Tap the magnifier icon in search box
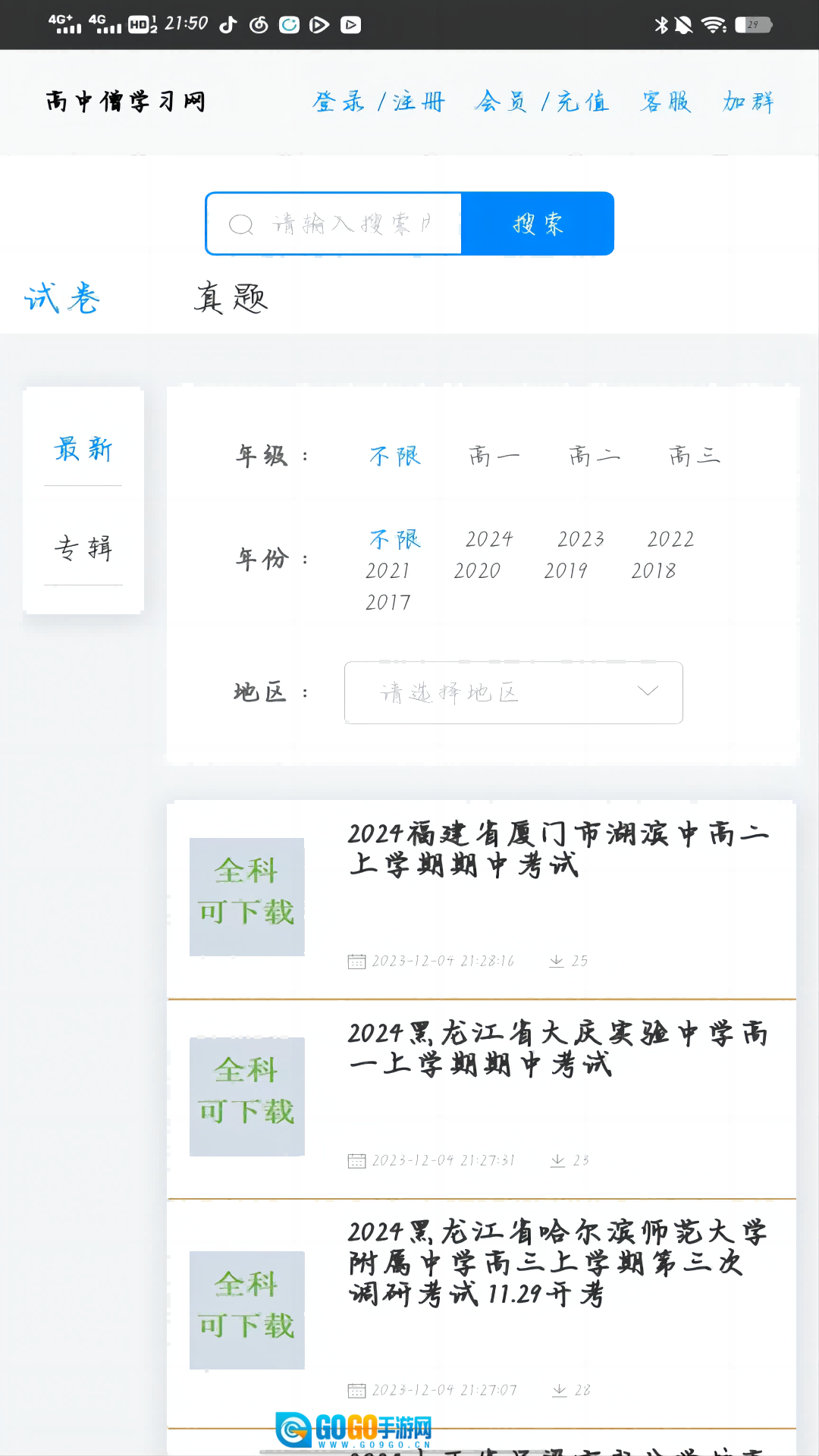Image resolution: width=819 pixels, height=1456 pixels. (240, 224)
